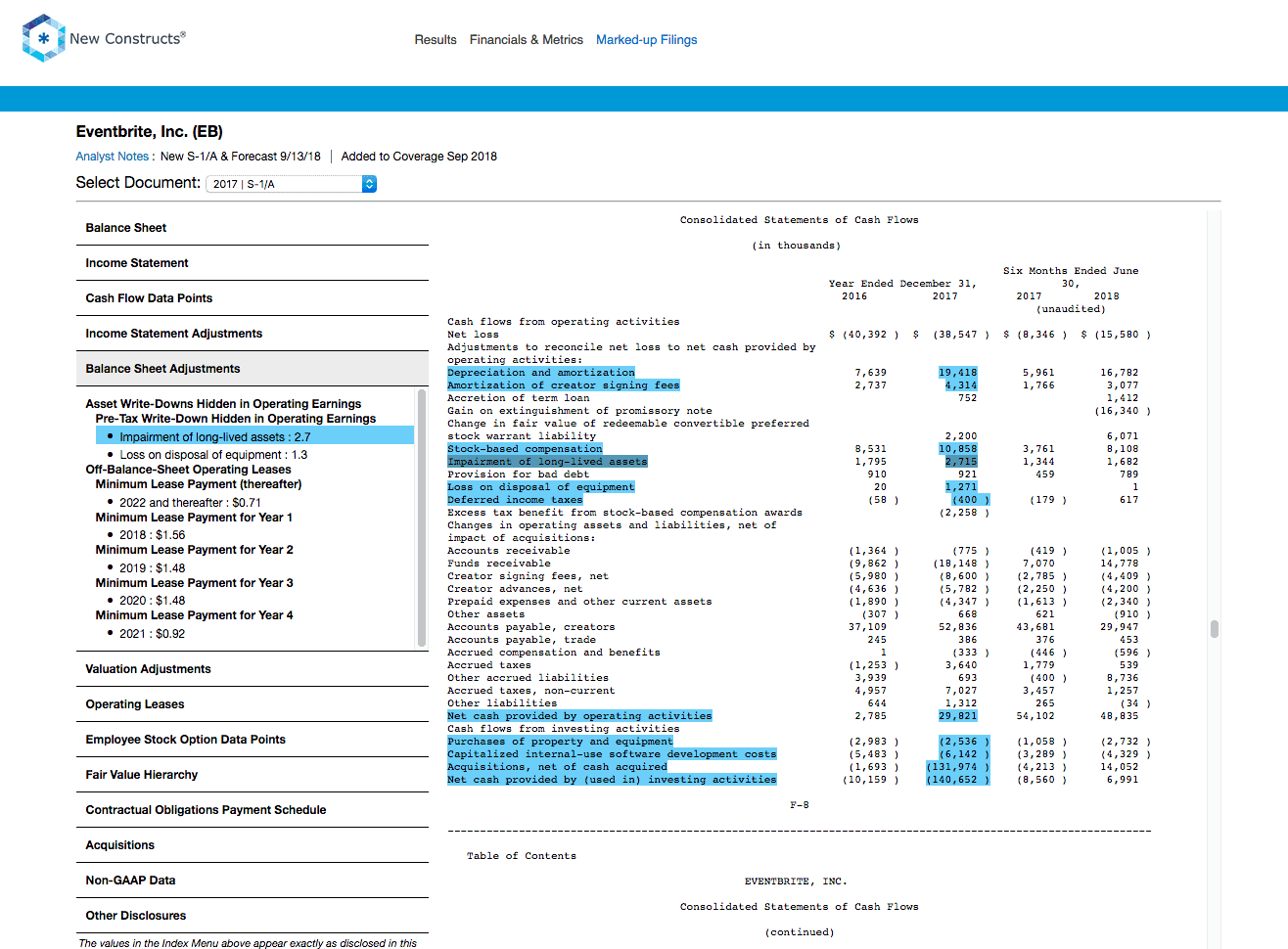Screen dimensions: 1288x949
Task: Click Eventbrite, Inc. (EB) company title
Action: 150,132
